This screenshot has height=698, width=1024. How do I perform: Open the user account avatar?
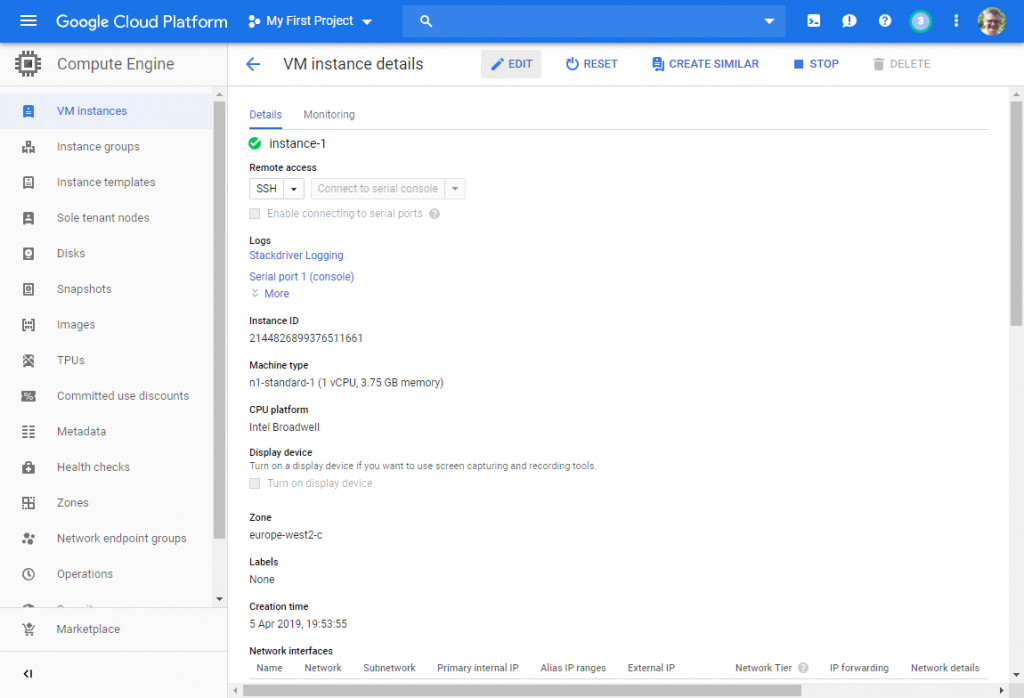(x=991, y=21)
